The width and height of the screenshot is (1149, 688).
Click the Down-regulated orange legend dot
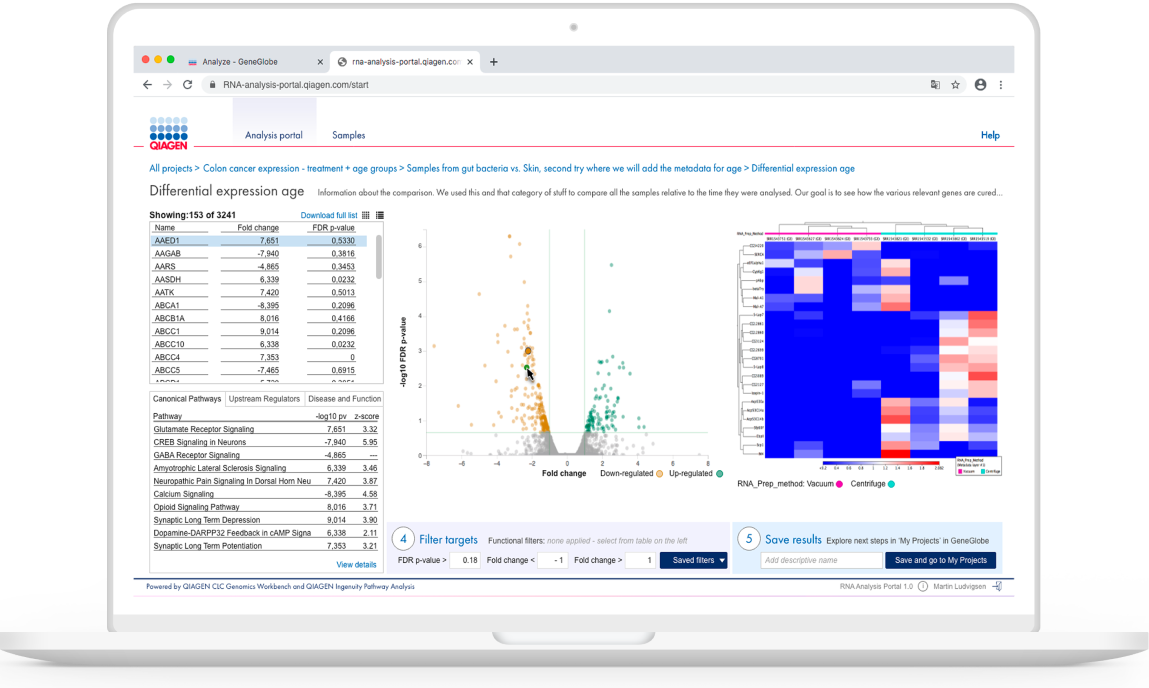(660, 473)
